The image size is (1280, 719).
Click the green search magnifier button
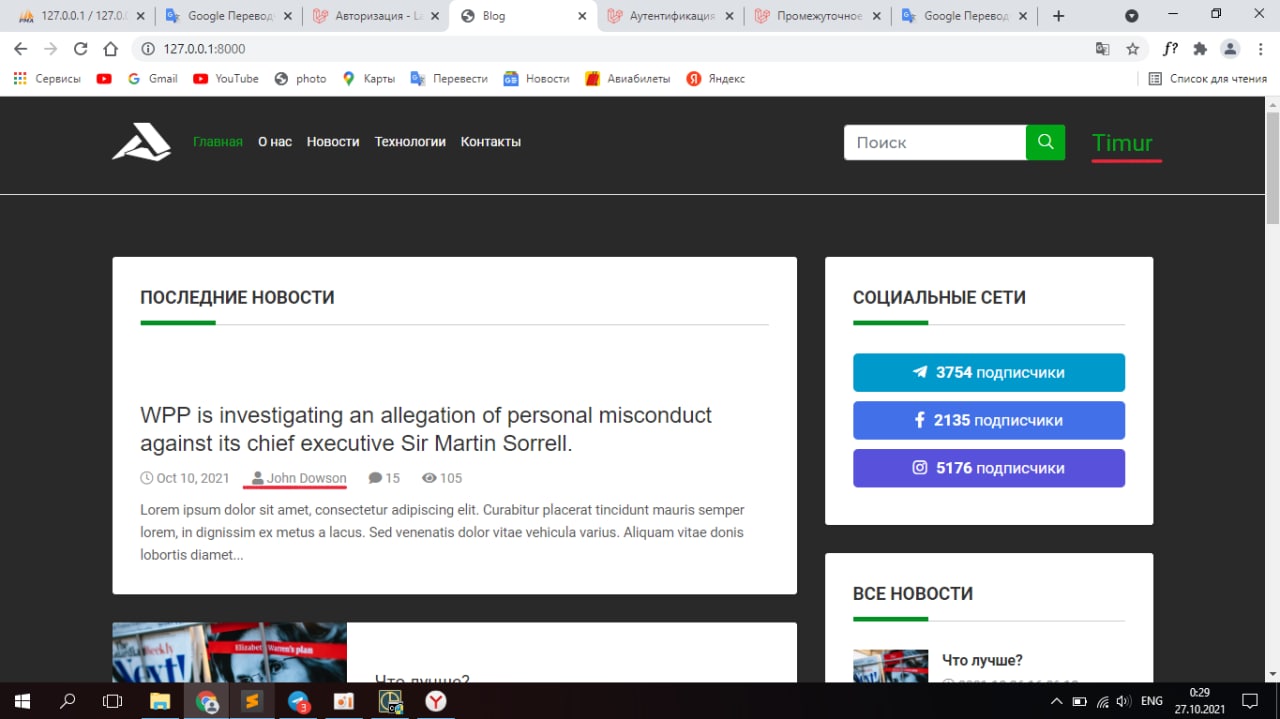(x=1045, y=142)
